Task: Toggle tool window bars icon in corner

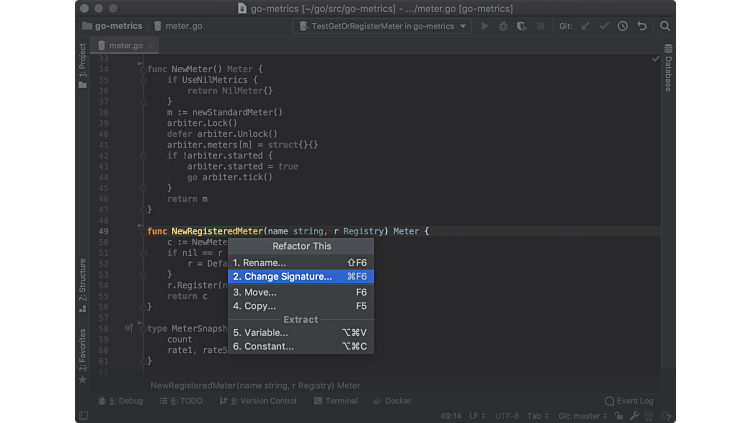Action: [x=83, y=415]
